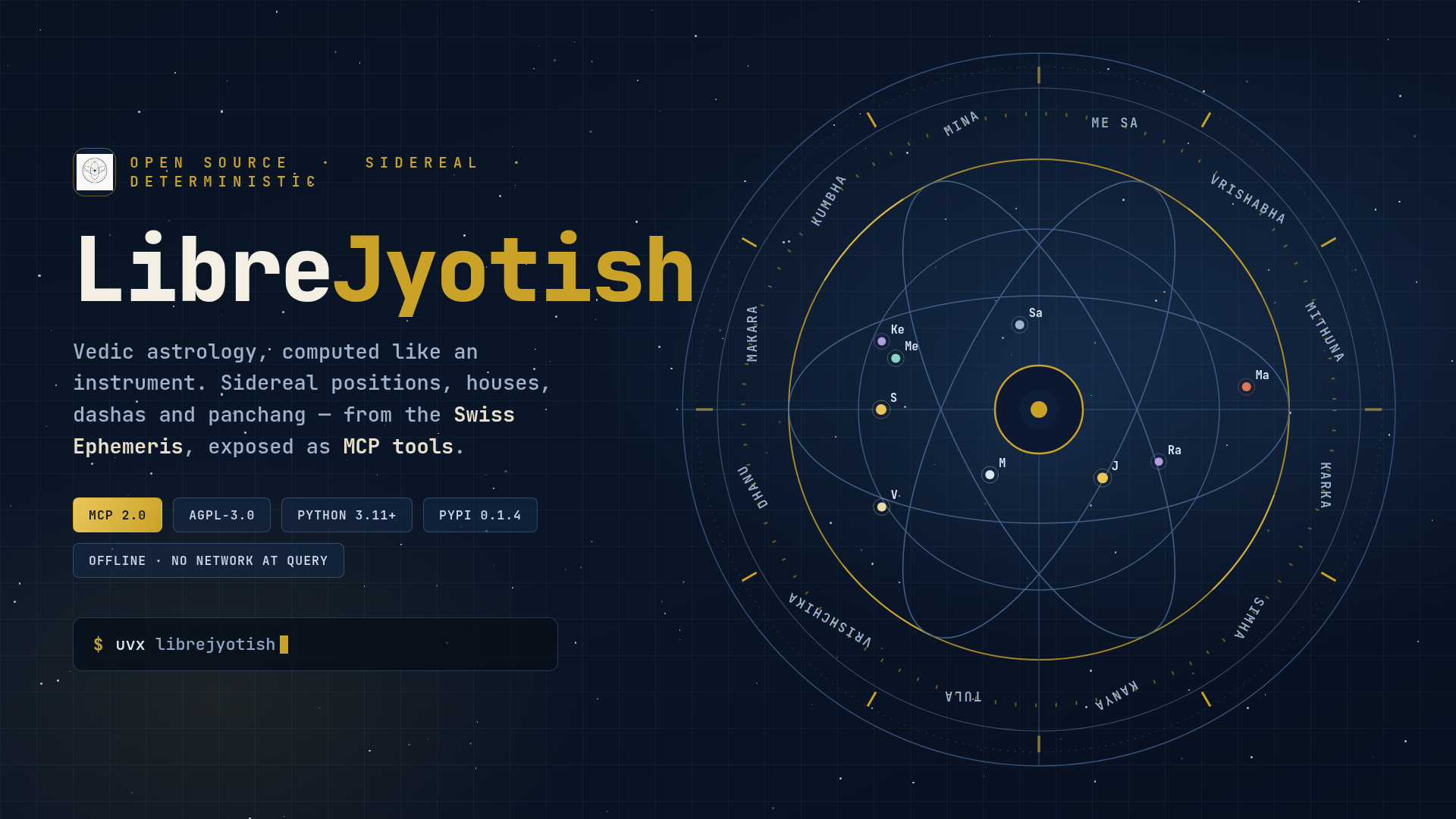The width and height of the screenshot is (1456, 819).
Task: Click the VRISHABHA zodiac label
Action: click(1247, 199)
